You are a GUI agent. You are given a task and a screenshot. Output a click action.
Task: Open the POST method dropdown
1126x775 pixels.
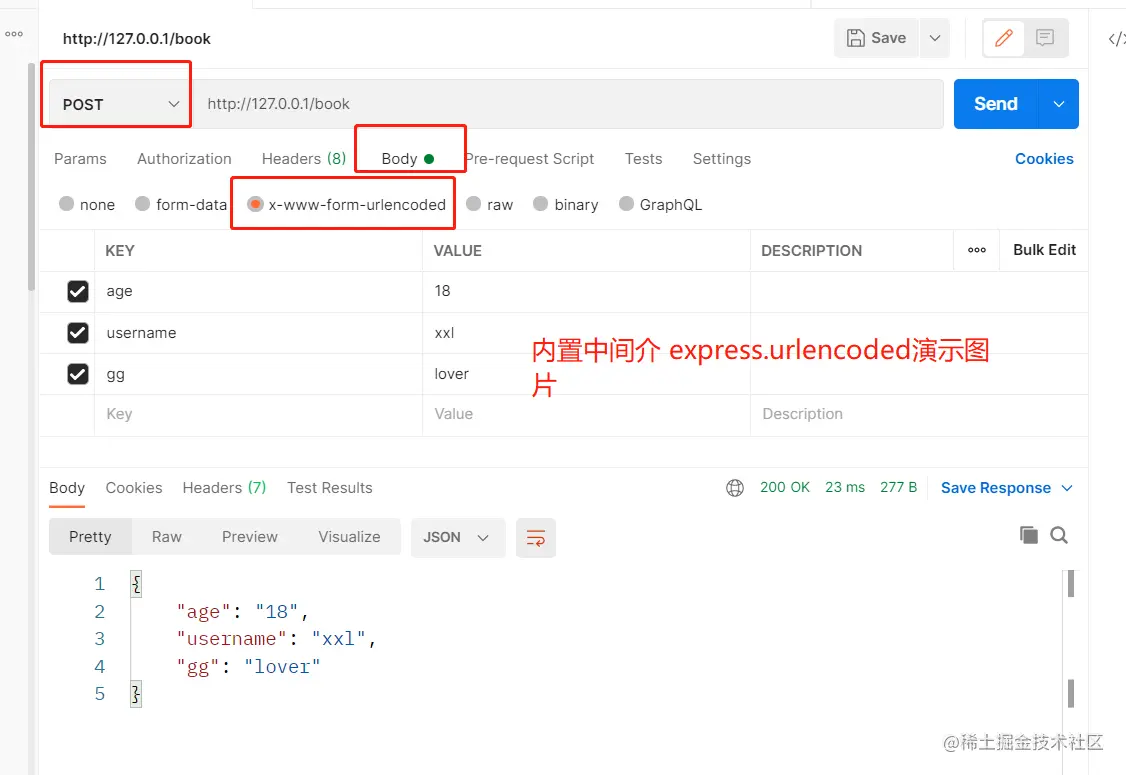click(x=119, y=104)
